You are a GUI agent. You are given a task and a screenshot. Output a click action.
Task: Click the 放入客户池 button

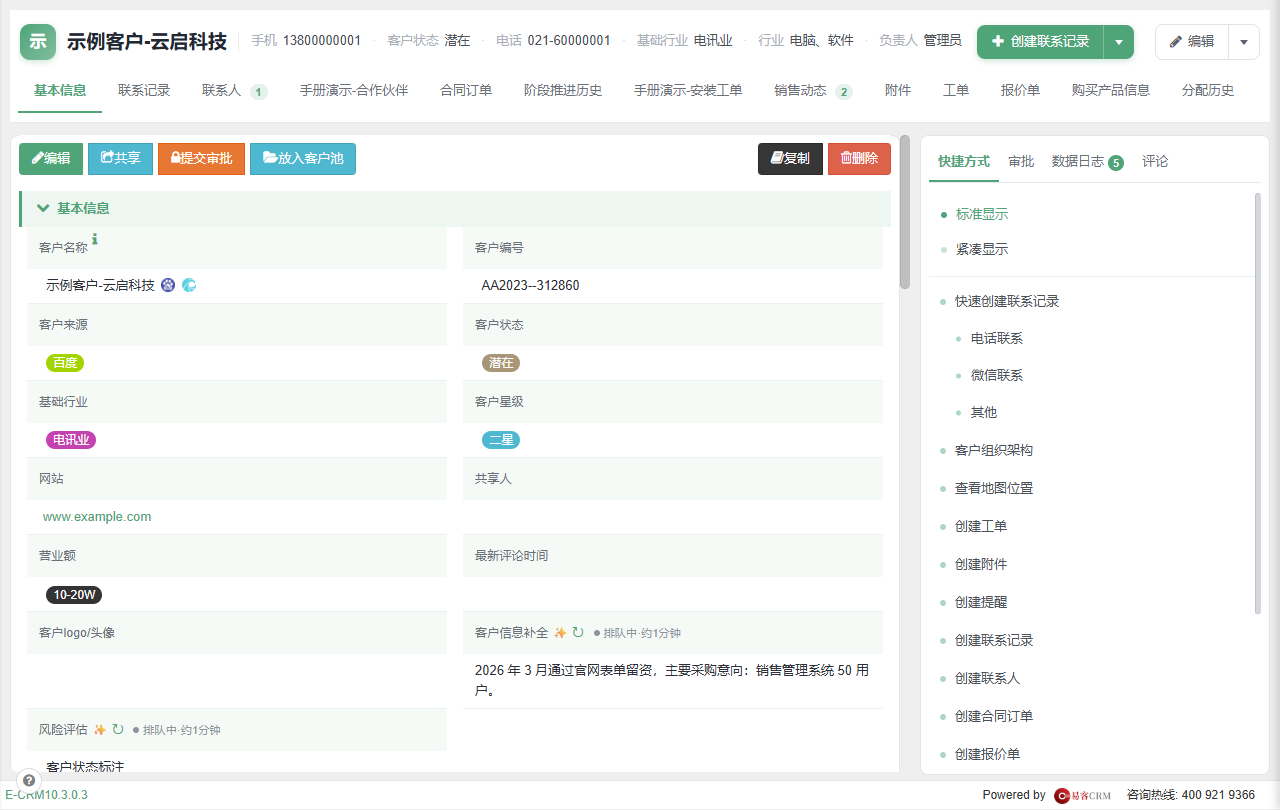[x=303, y=158]
